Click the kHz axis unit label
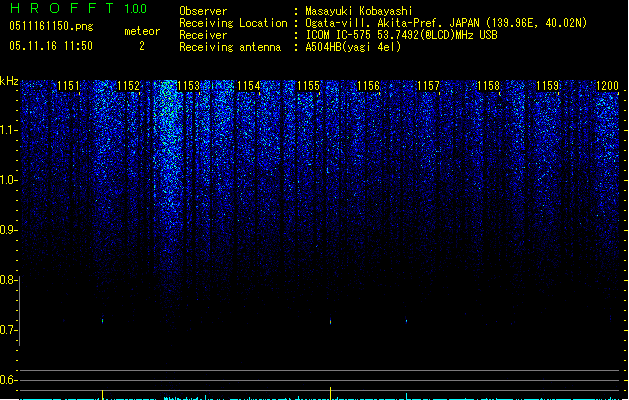Image resolution: width=629 pixels, height=400 pixels. (9, 81)
